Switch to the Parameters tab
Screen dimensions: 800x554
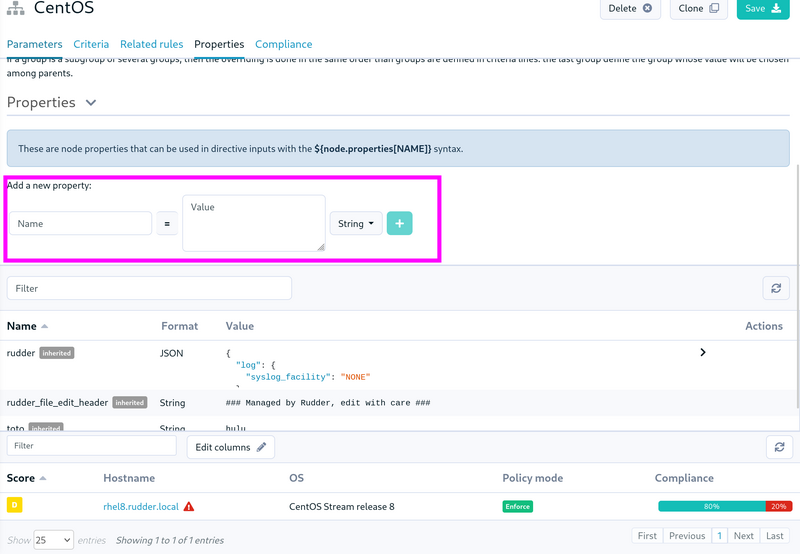34,44
